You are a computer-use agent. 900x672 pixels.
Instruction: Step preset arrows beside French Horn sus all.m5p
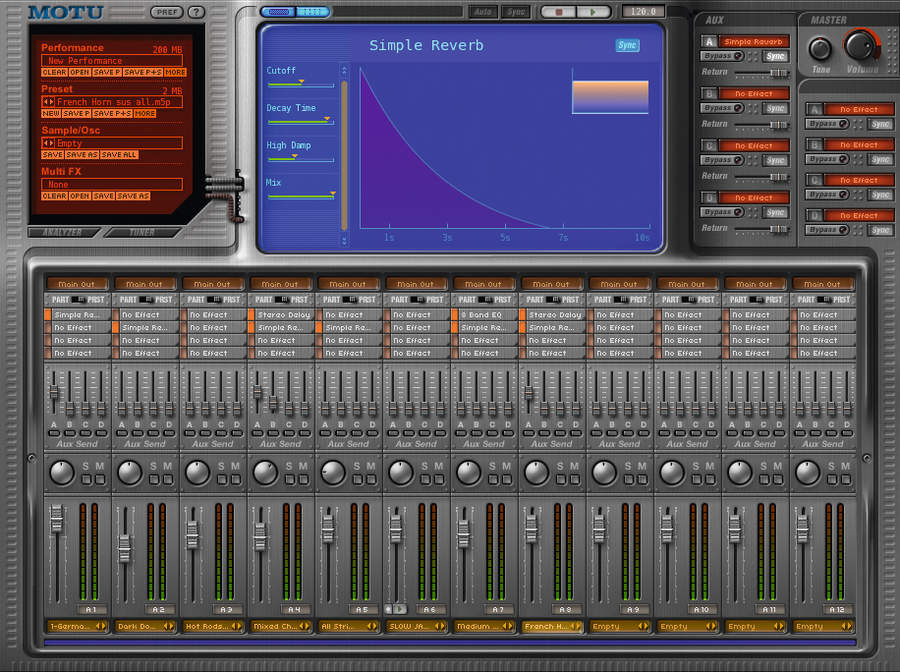(48, 102)
